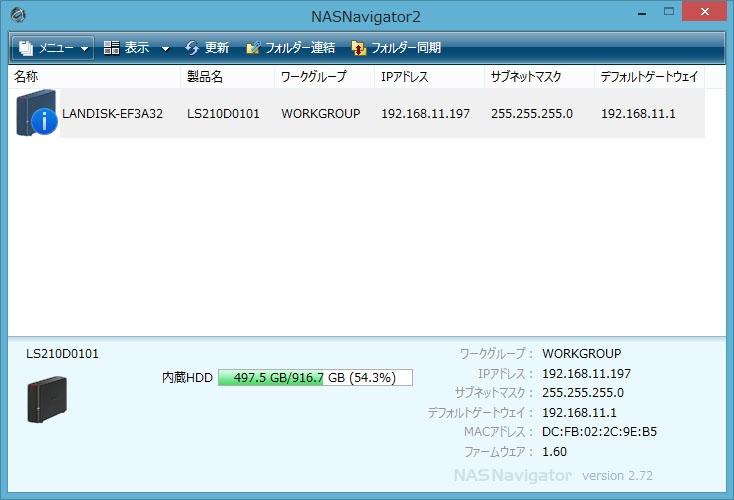
Task: Click the 更新 refresh icon
Action: tap(192, 48)
